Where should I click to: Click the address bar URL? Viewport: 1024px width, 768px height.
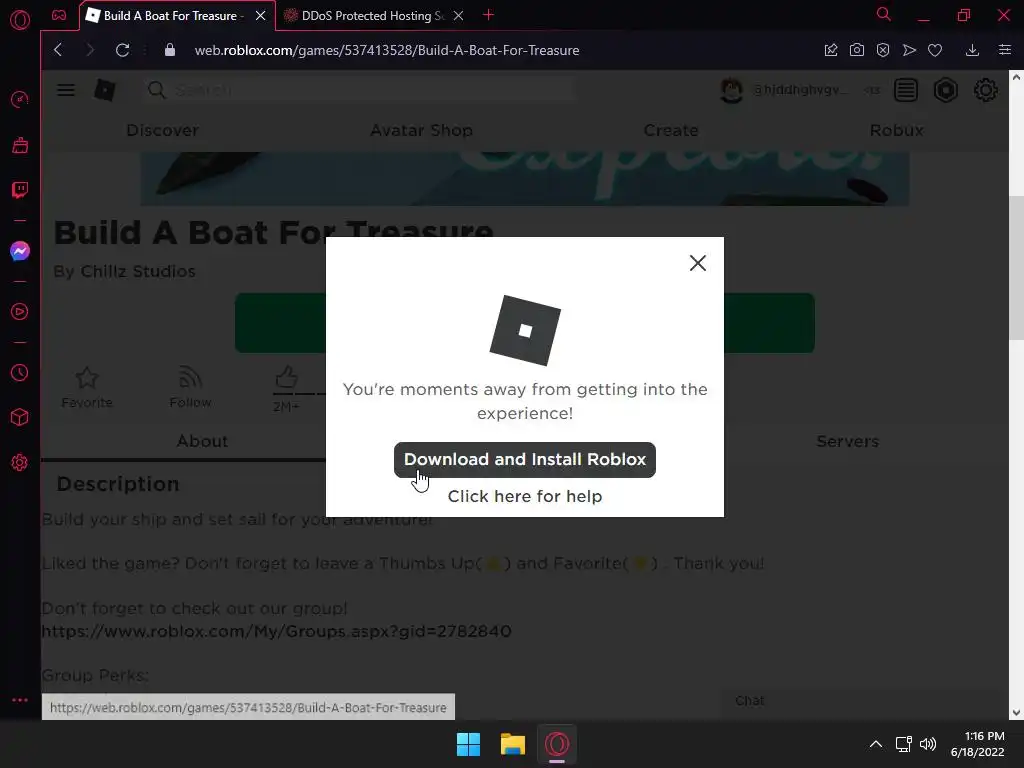point(387,50)
